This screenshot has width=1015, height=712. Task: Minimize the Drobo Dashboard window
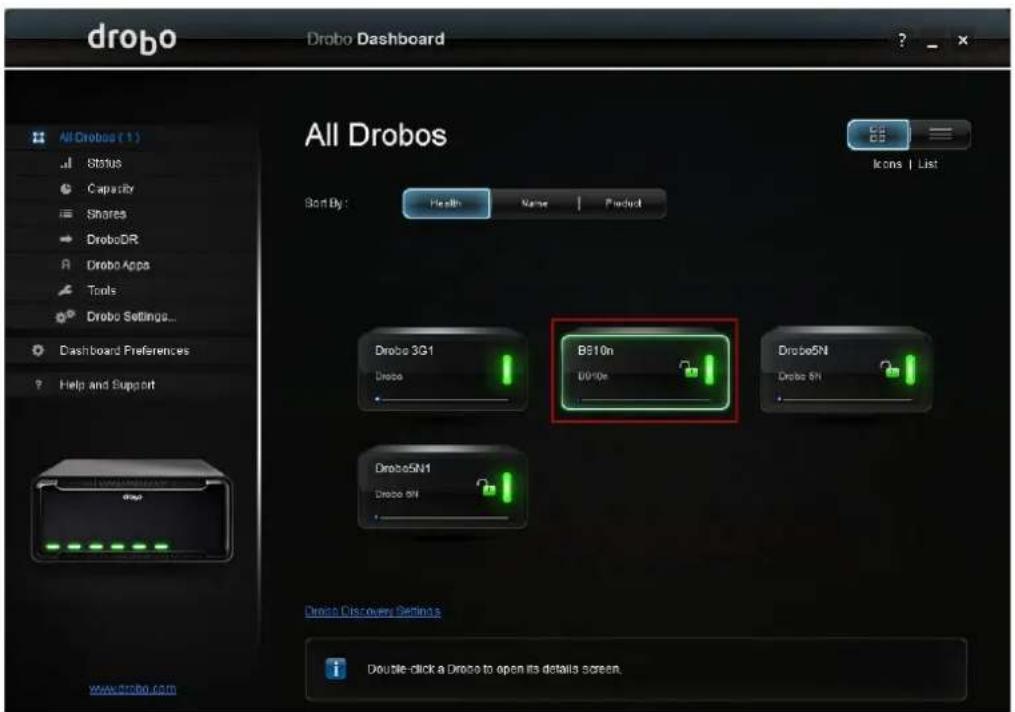coord(932,44)
